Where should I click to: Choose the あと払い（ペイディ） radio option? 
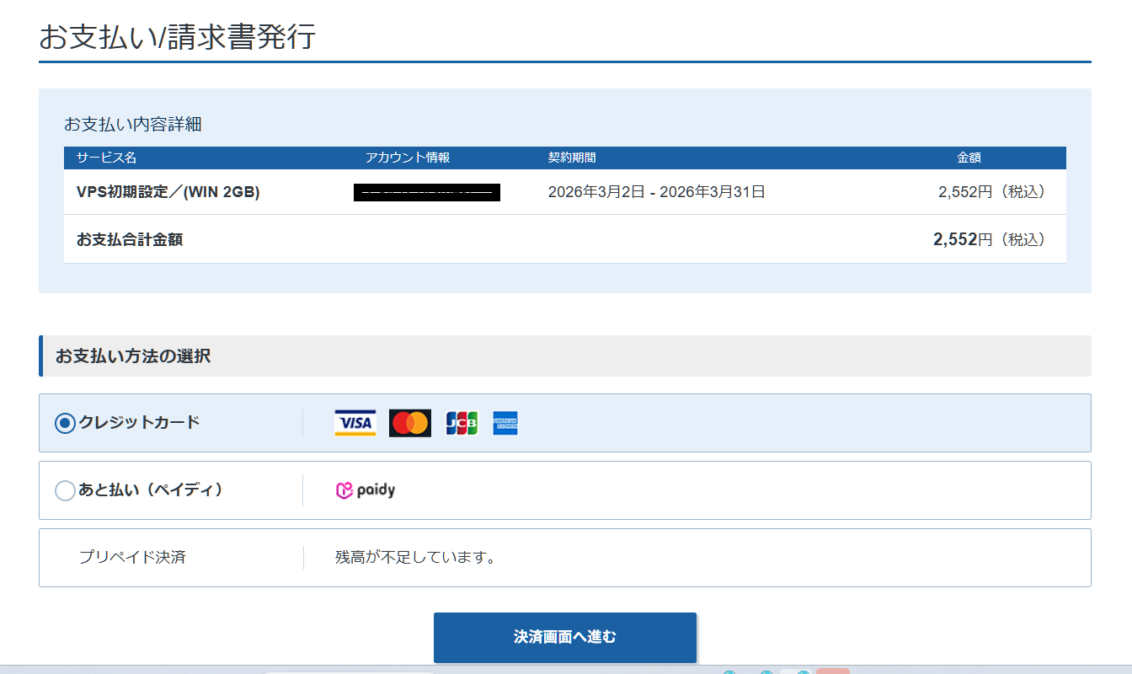point(65,490)
